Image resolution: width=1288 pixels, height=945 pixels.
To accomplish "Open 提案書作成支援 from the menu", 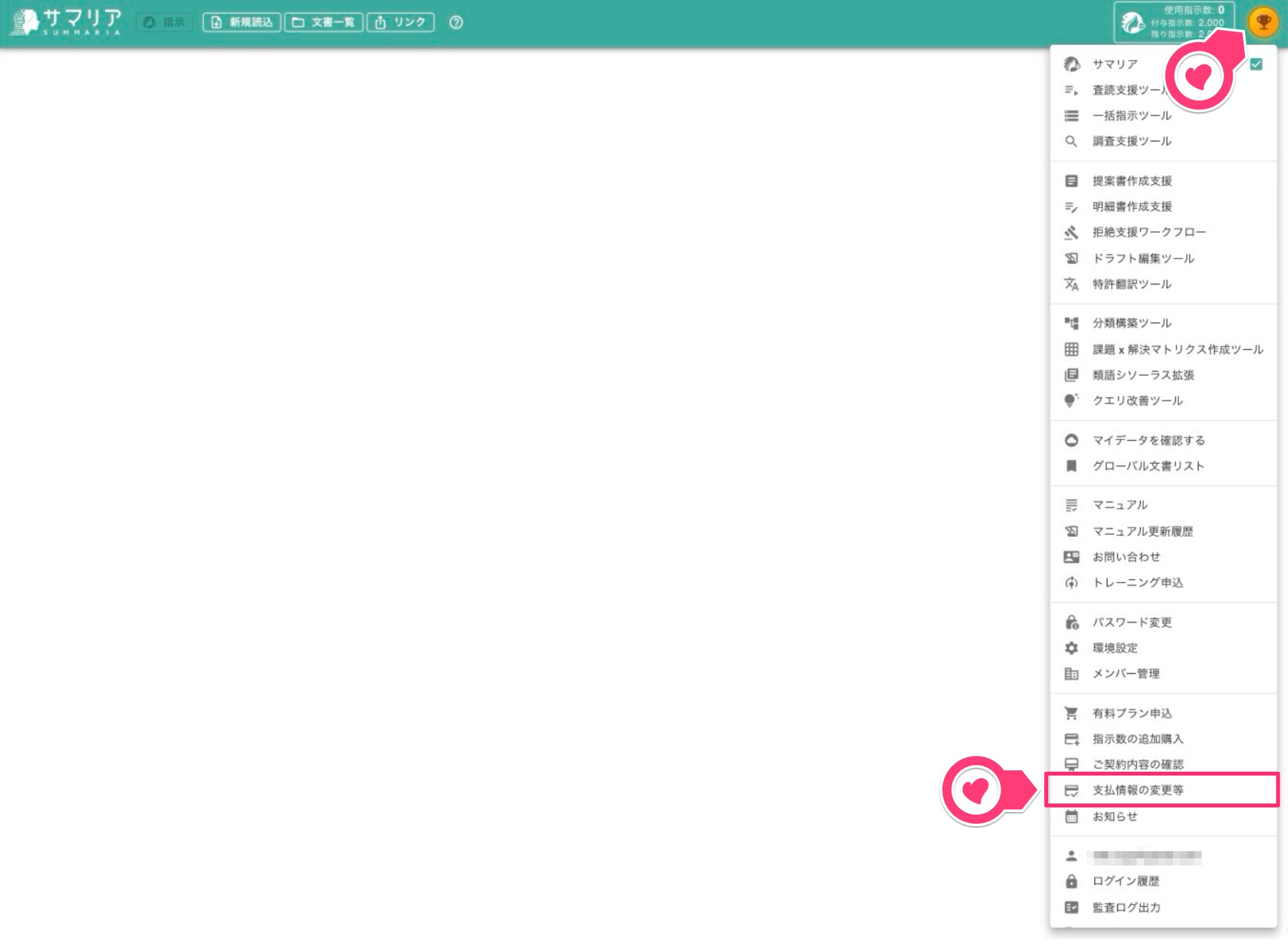I will click(1164, 181).
